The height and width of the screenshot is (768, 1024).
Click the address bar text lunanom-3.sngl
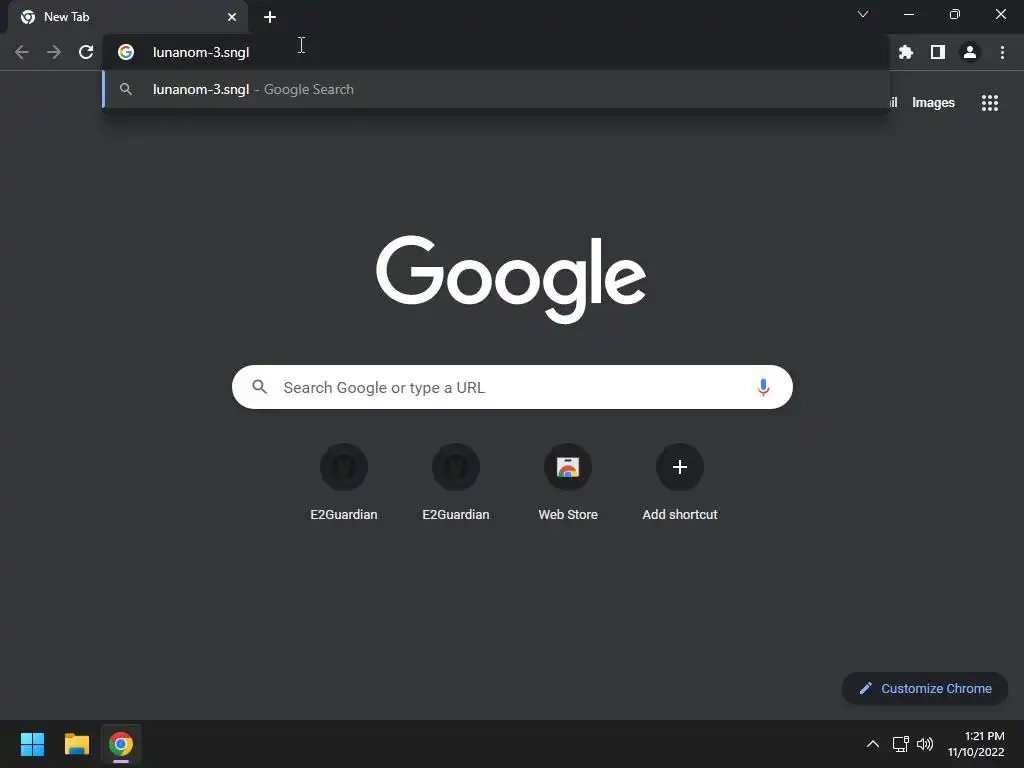point(201,52)
